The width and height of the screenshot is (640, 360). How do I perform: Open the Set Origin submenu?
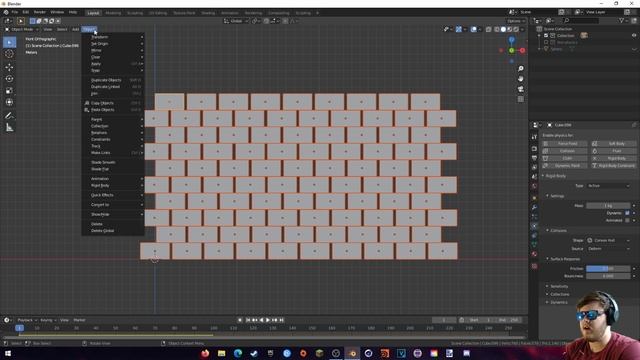click(113, 44)
